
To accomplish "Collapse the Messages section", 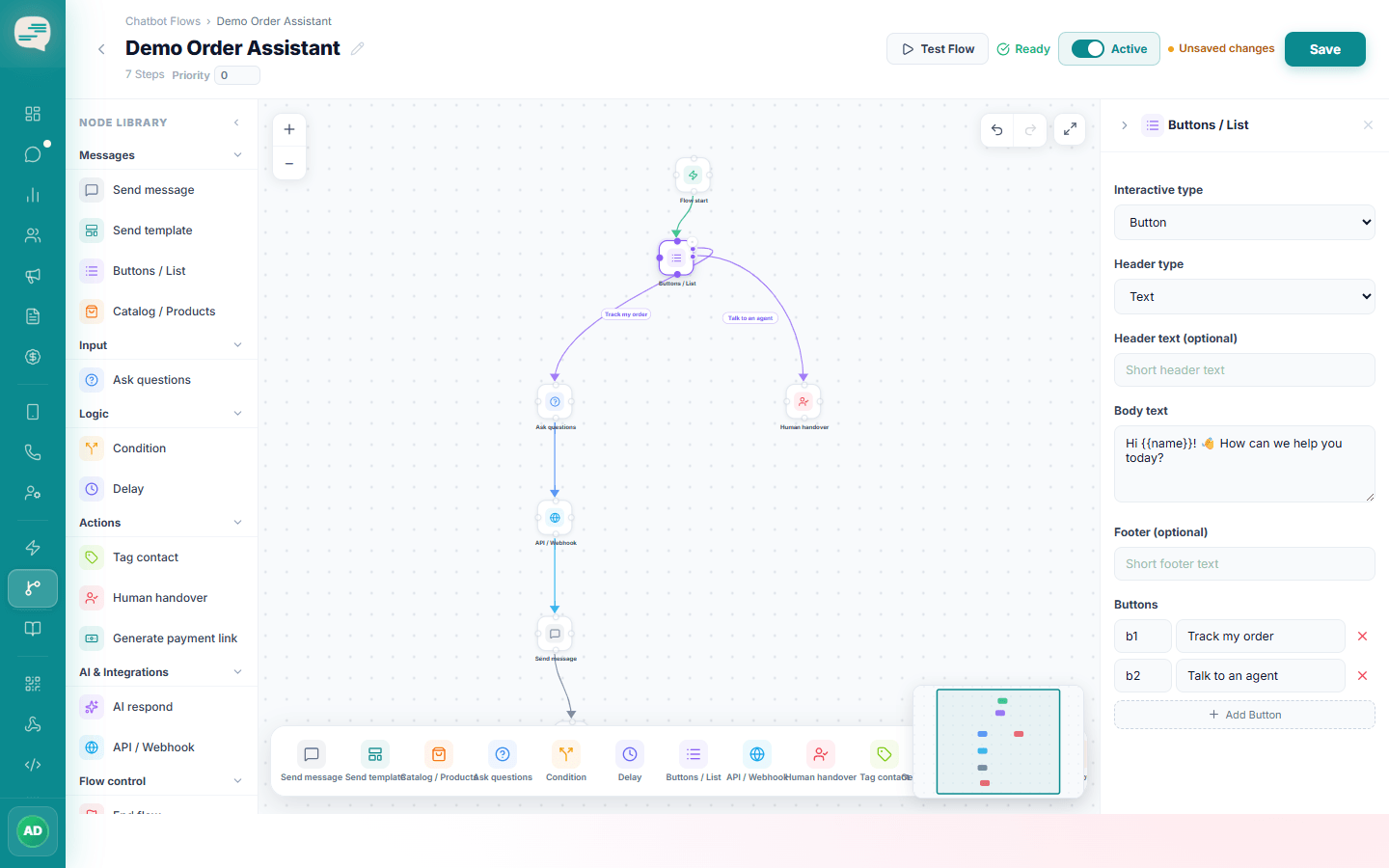I will 237,155.
